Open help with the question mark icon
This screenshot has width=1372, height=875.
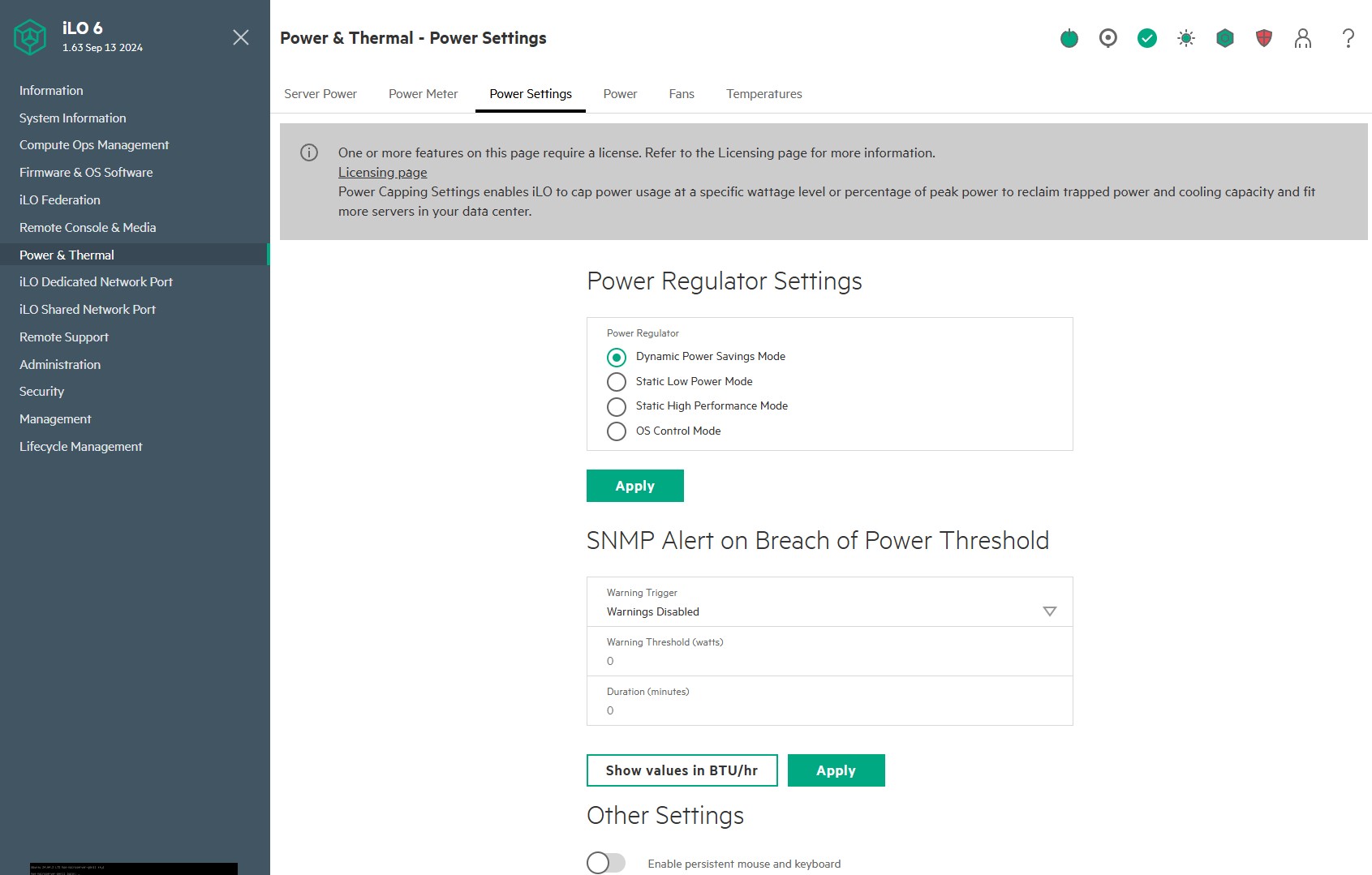1348,38
